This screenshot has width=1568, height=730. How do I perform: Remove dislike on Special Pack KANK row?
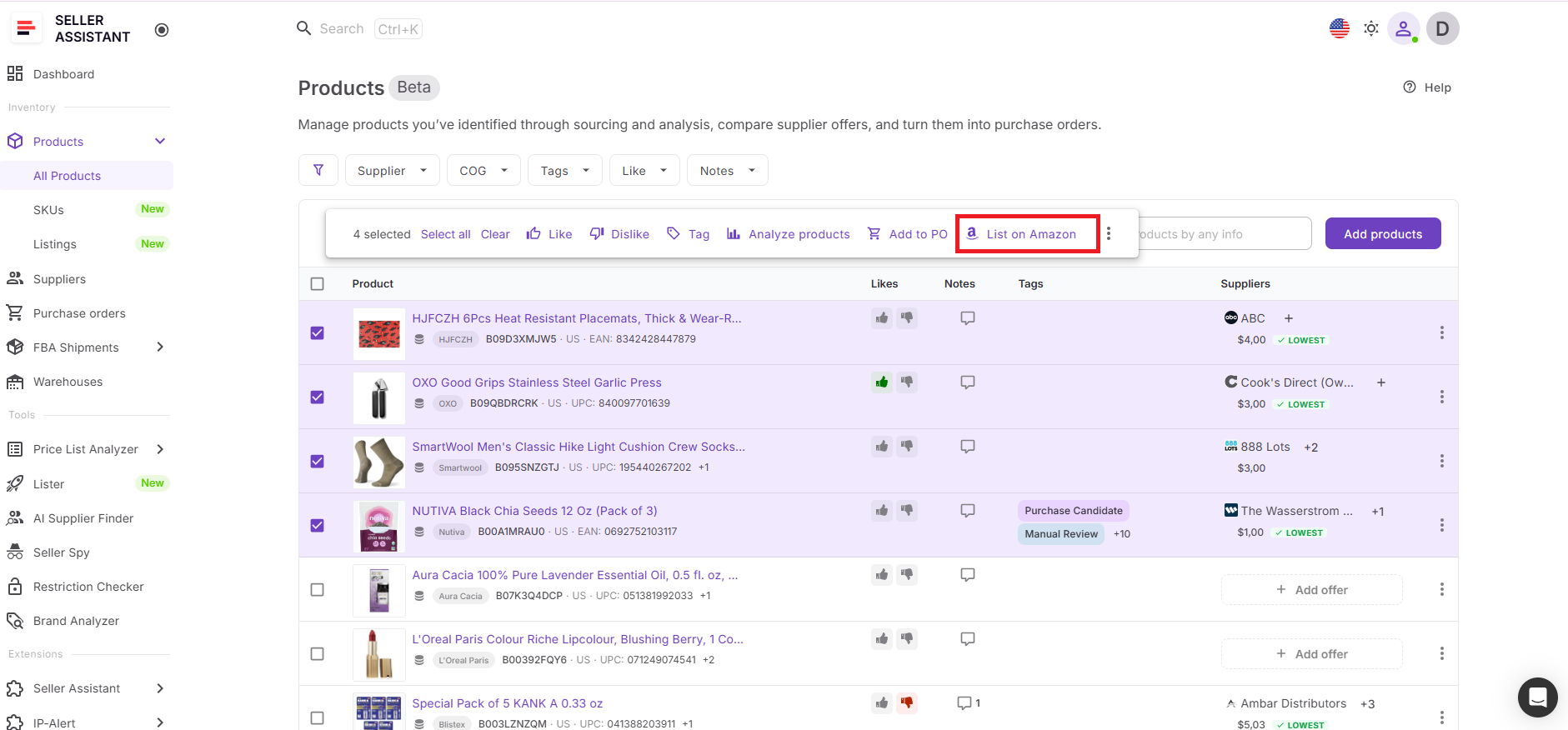[907, 702]
